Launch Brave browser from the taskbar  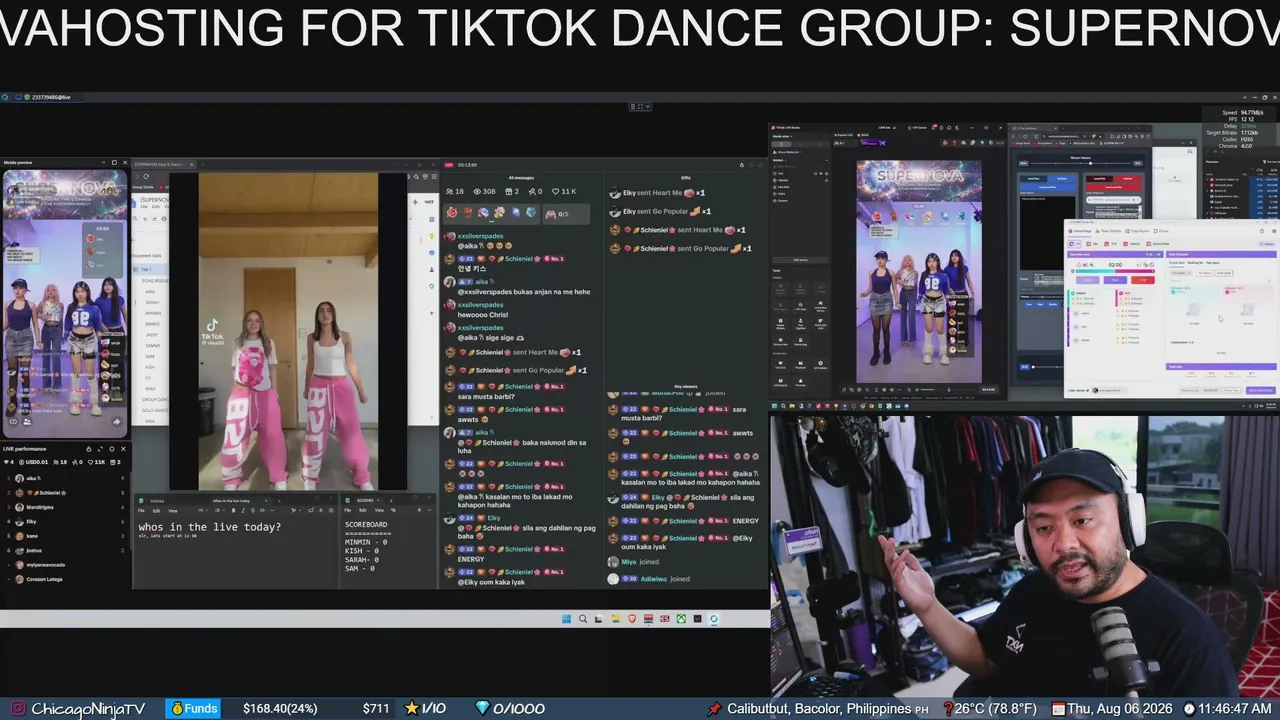632,619
